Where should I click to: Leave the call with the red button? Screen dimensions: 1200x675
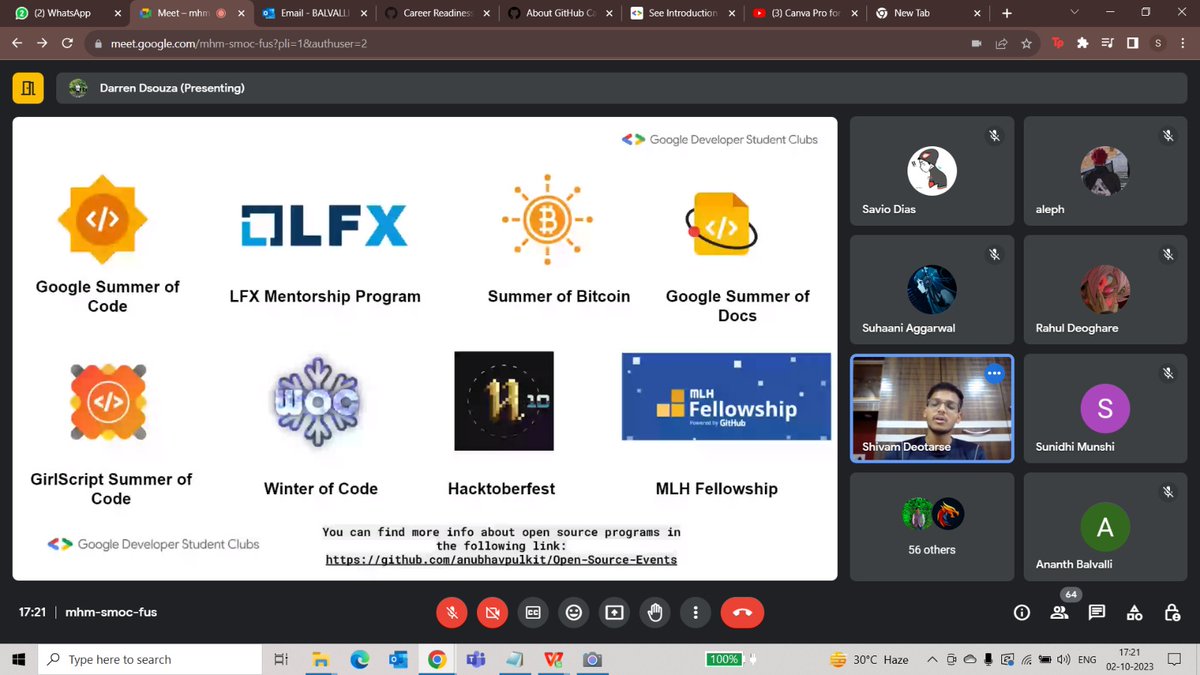coord(742,612)
